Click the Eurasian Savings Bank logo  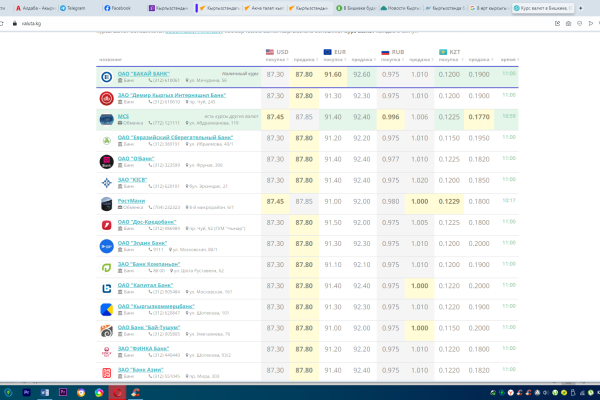tap(106, 140)
